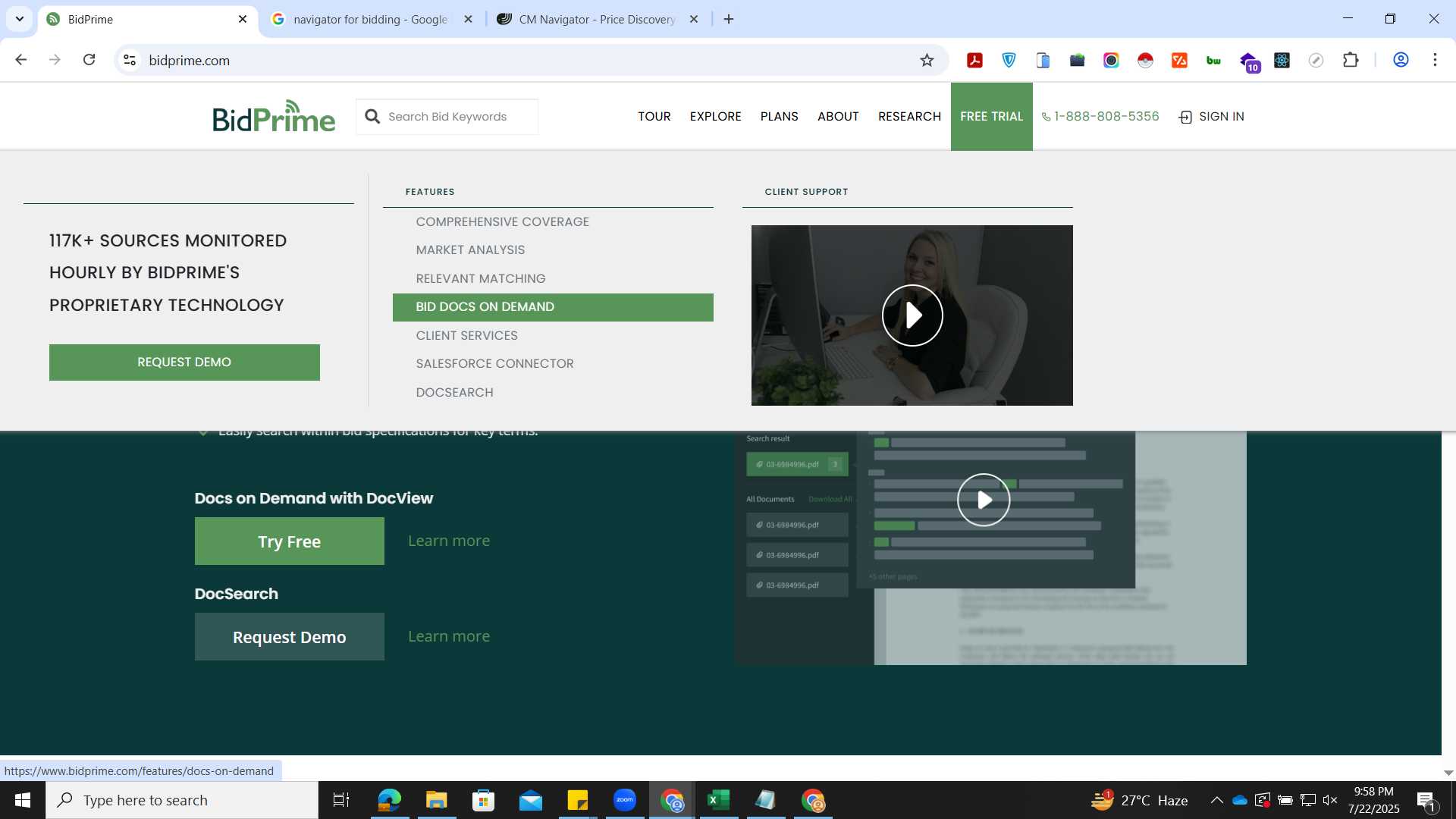1456x819 pixels.
Task: Open the extension icon with badge 10
Action: coord(1249,61)
